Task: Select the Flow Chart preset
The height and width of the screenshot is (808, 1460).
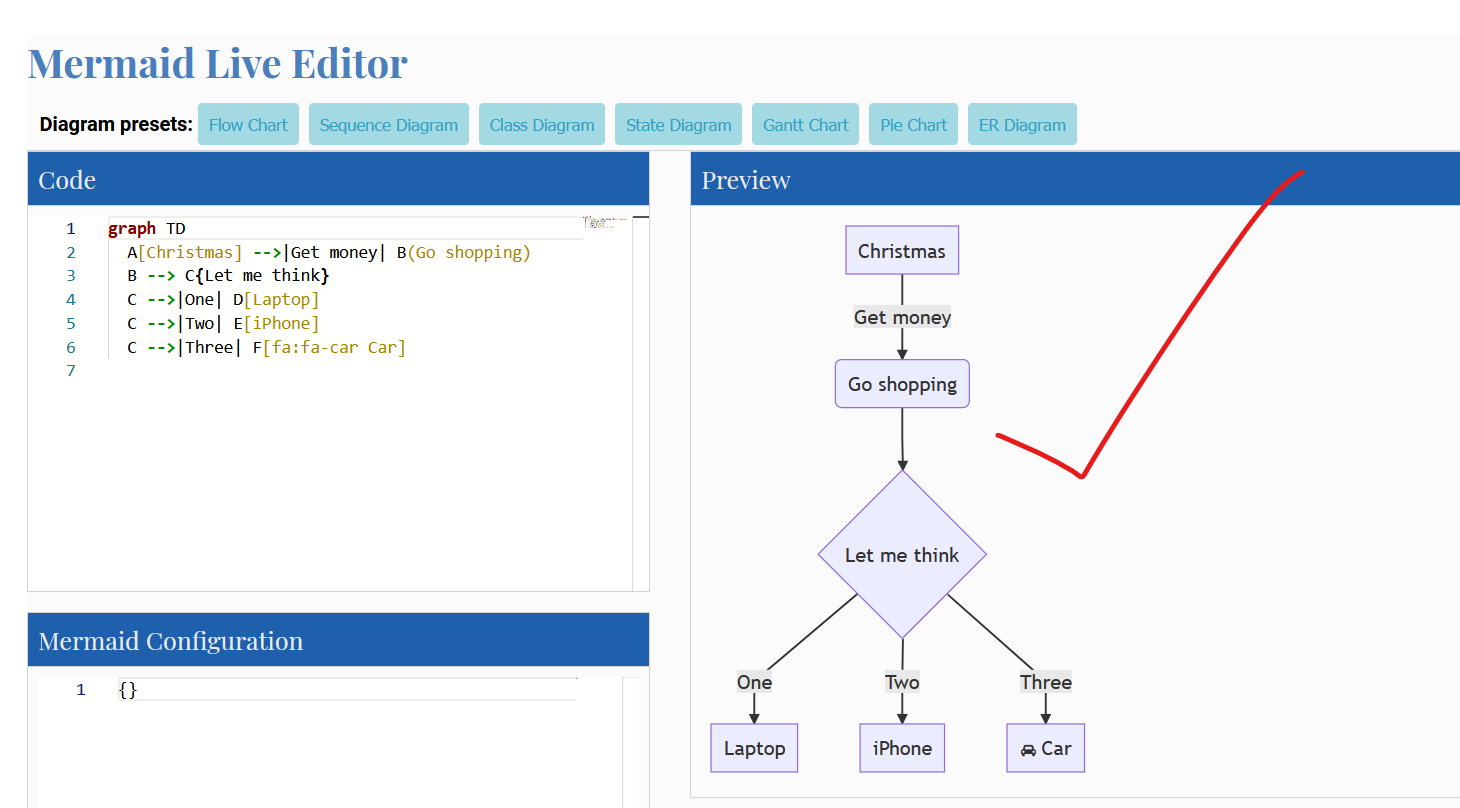Action: pyautogui.click(x=248, y=124)
